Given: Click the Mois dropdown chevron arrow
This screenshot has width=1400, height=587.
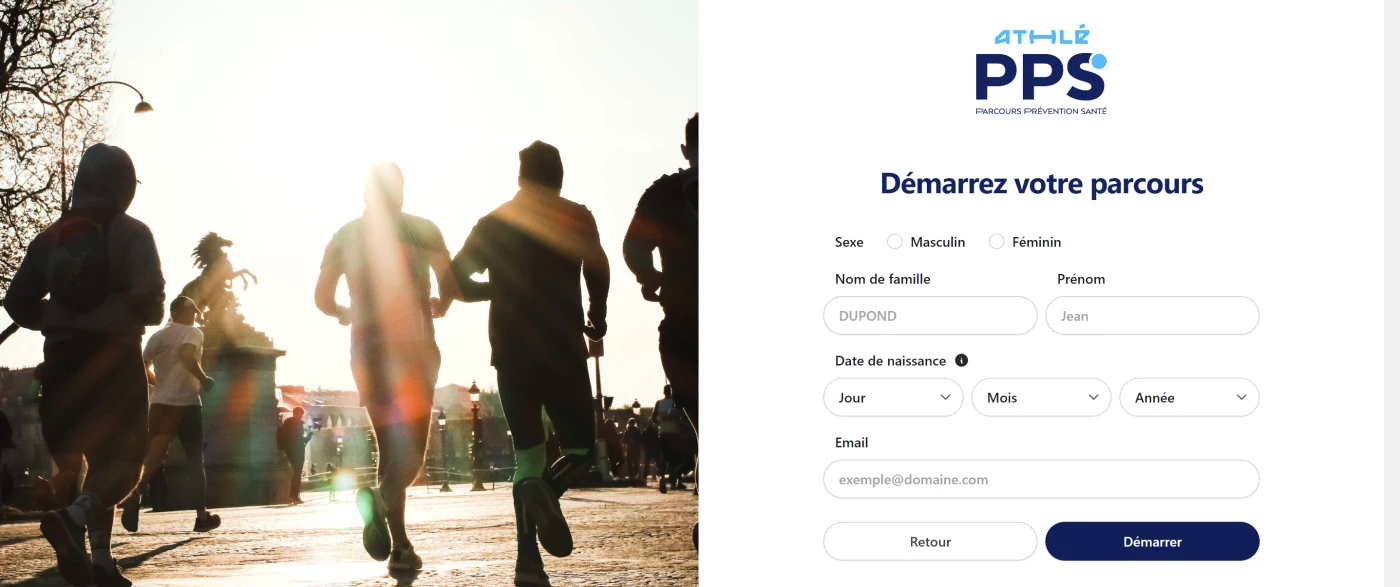Looking at the screenshot, I should click(x=1093, y=397).
